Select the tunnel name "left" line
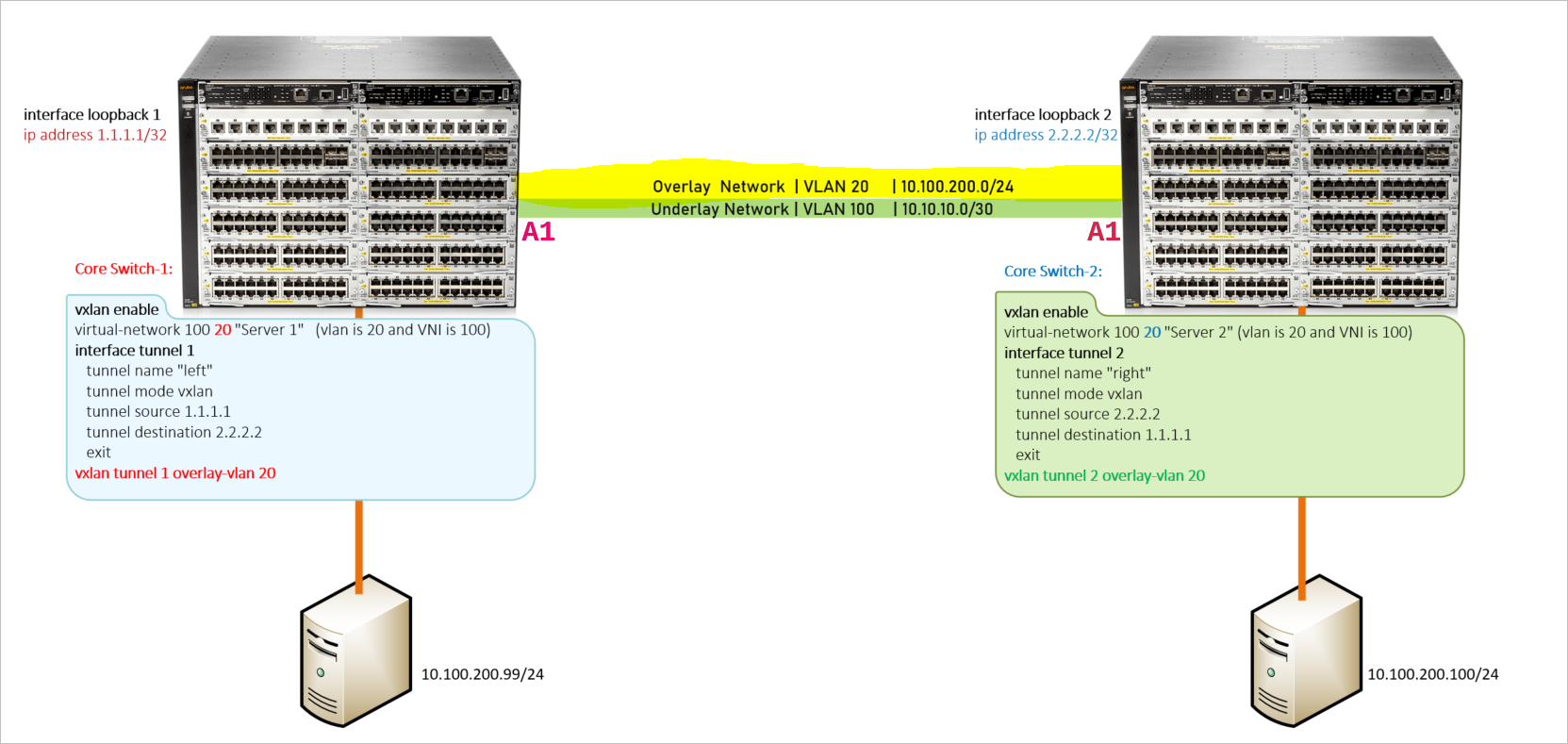Viewport: 1568px width, 744px height. [x=149, y=371]
